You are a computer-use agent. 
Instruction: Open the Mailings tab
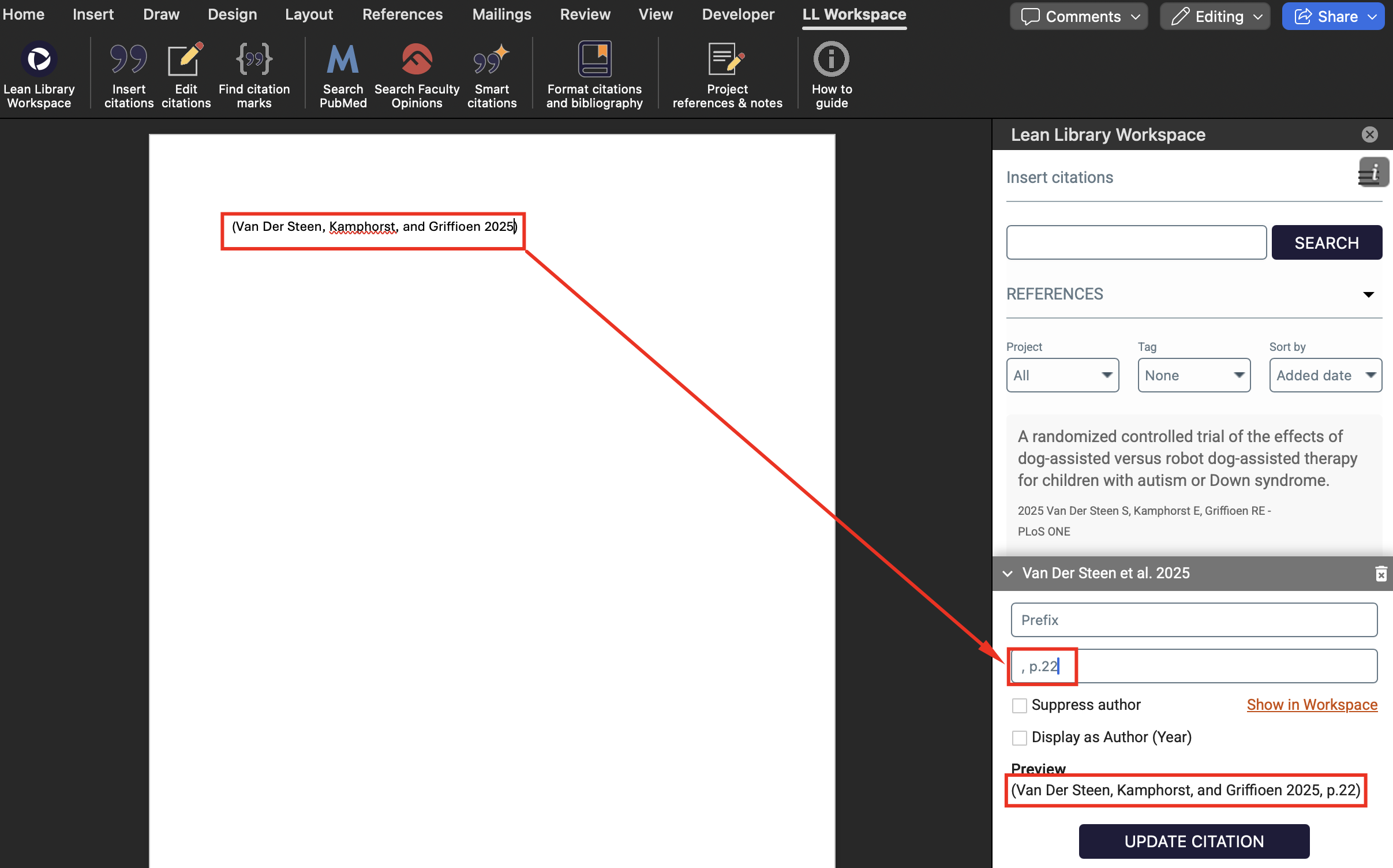tap(501, 14)
